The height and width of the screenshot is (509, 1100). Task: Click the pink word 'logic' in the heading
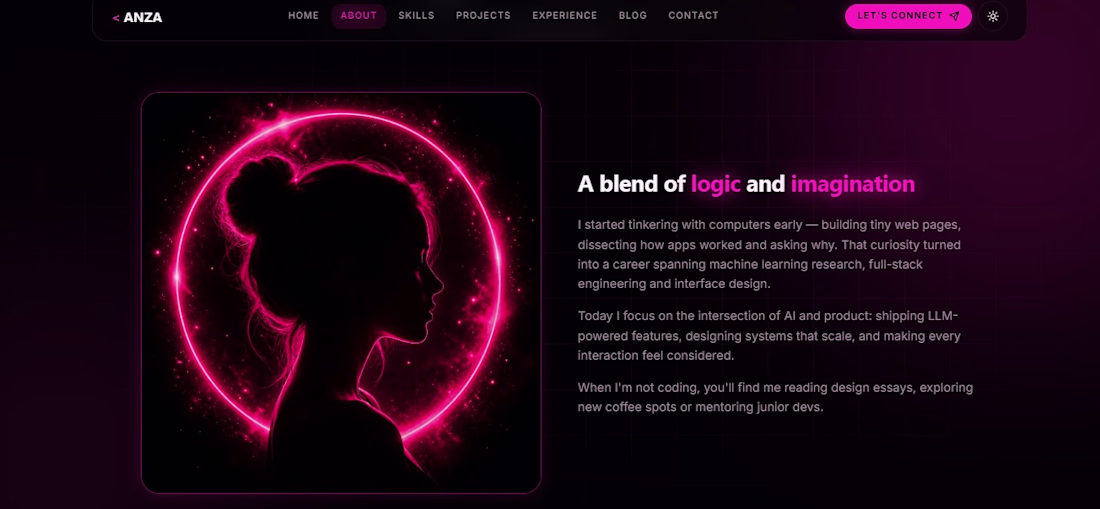click(716, 184)
